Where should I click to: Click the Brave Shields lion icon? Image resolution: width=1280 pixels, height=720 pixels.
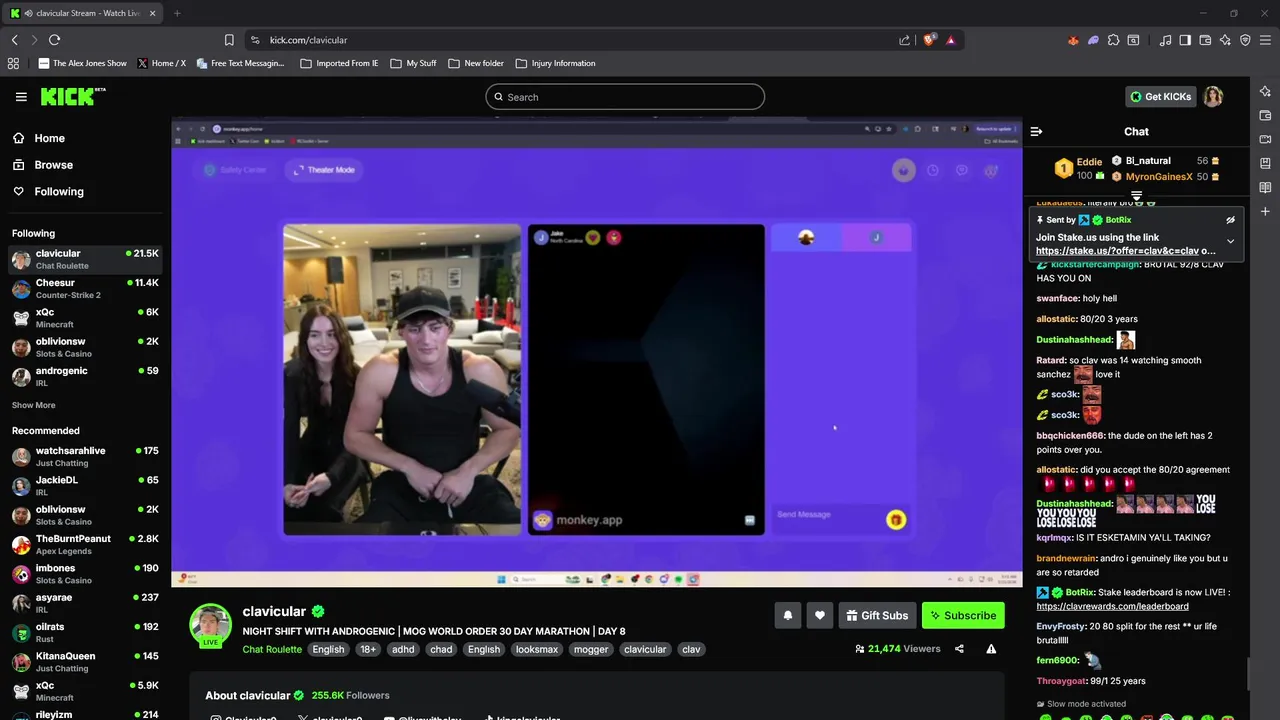tap(929, 40)
